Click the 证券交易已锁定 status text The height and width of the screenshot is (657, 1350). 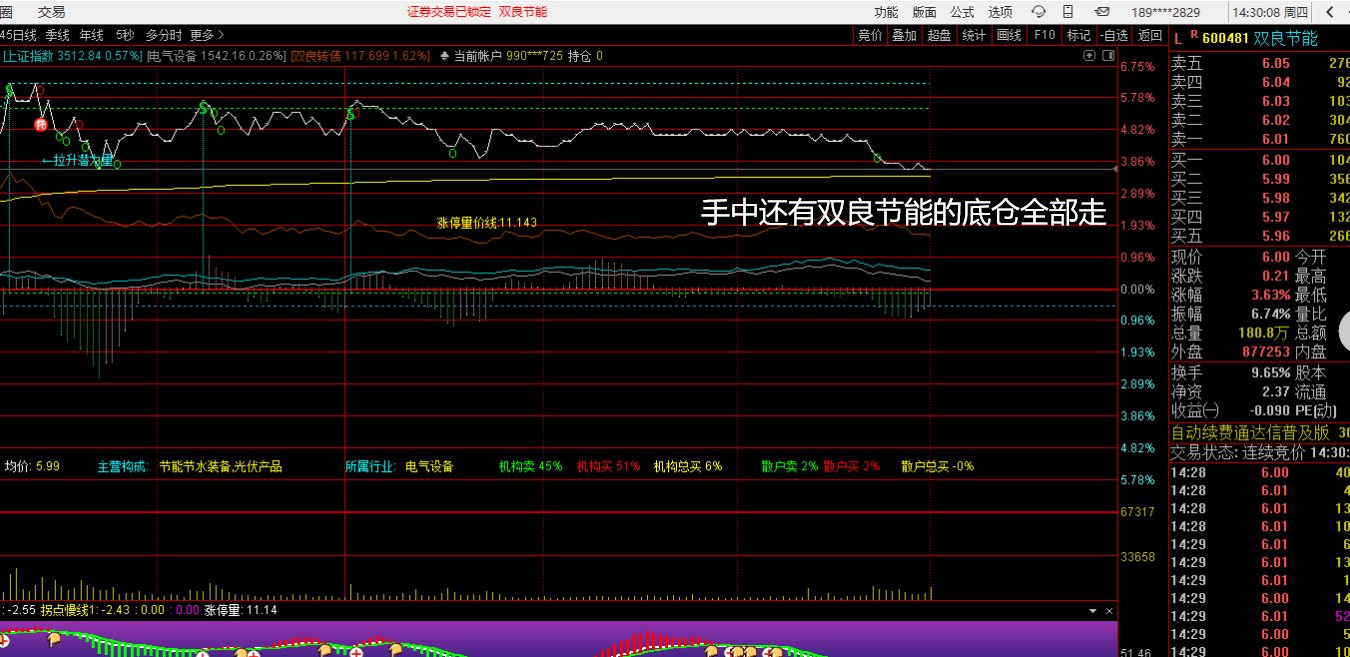[448, 12]
